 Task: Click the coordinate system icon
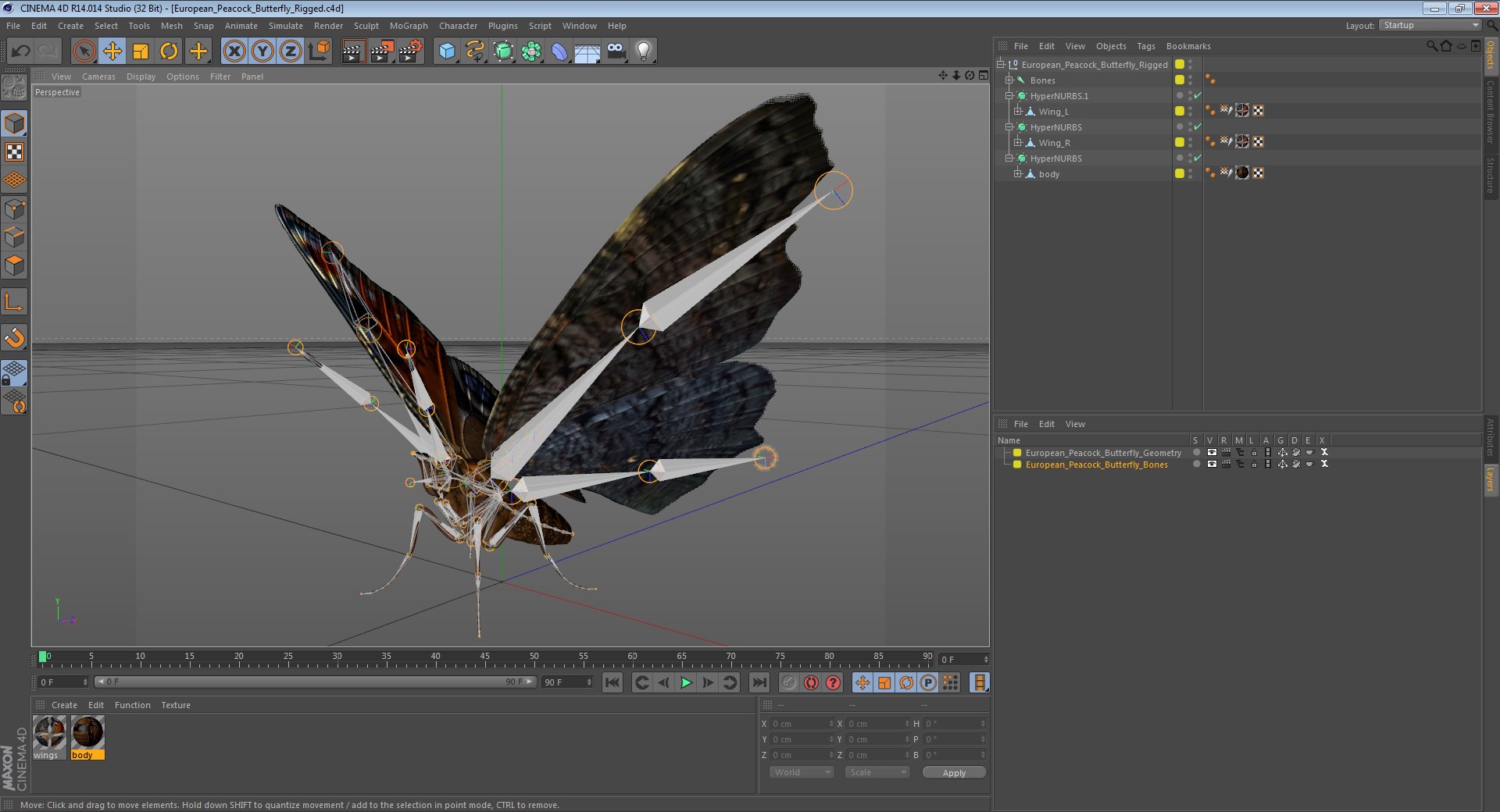pos(319,52)
